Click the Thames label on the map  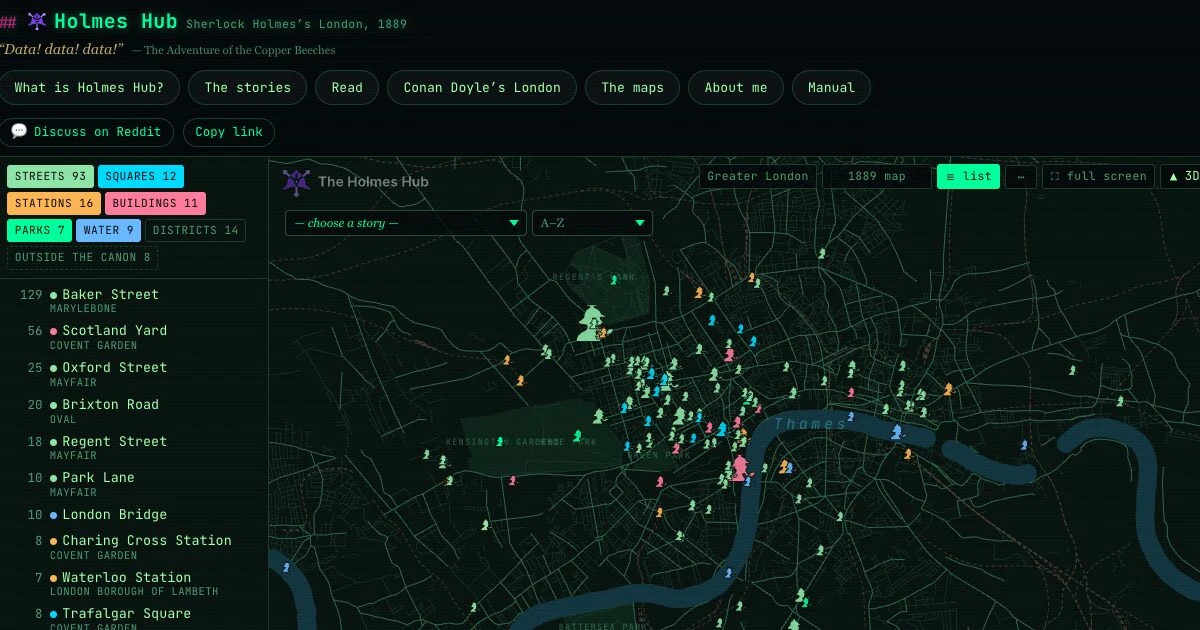tap(810, 424)
